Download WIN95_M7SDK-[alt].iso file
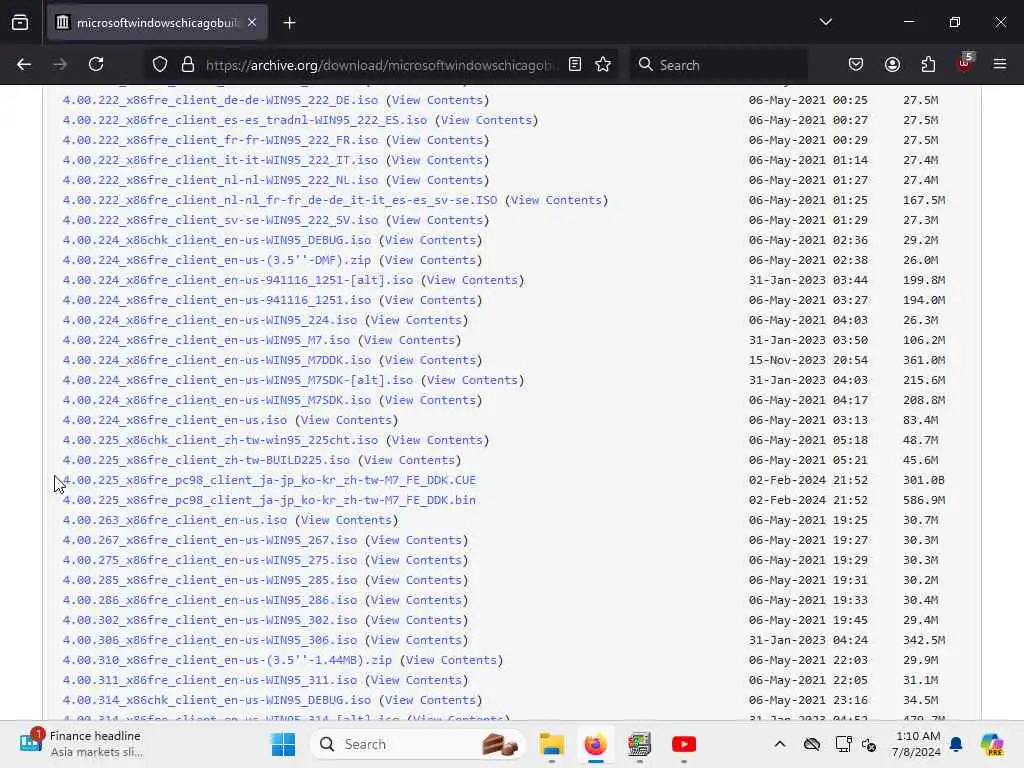This screenshot has width=1024, height=768. click(x=238, y=380)
